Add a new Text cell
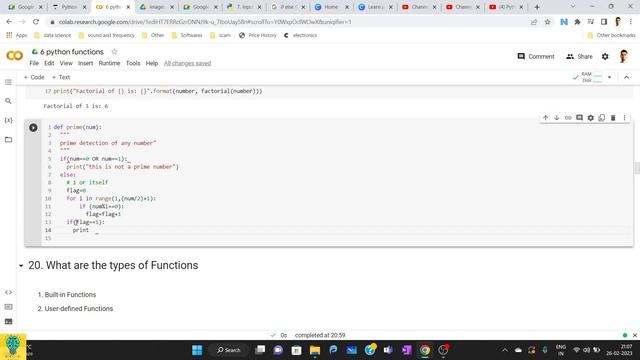The image size is (640, 360). tap(61, 77)
